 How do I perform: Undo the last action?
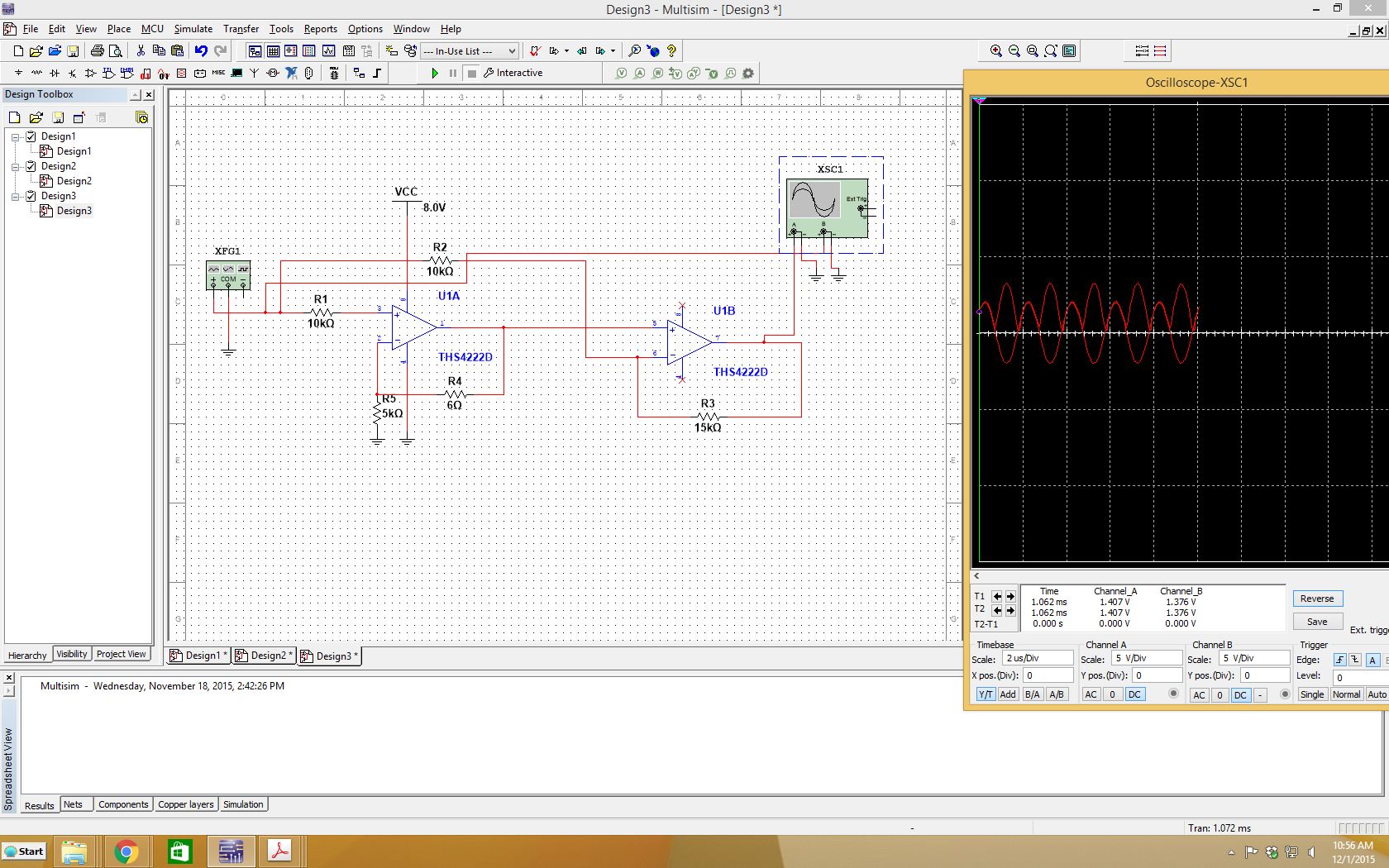[201, 51]
